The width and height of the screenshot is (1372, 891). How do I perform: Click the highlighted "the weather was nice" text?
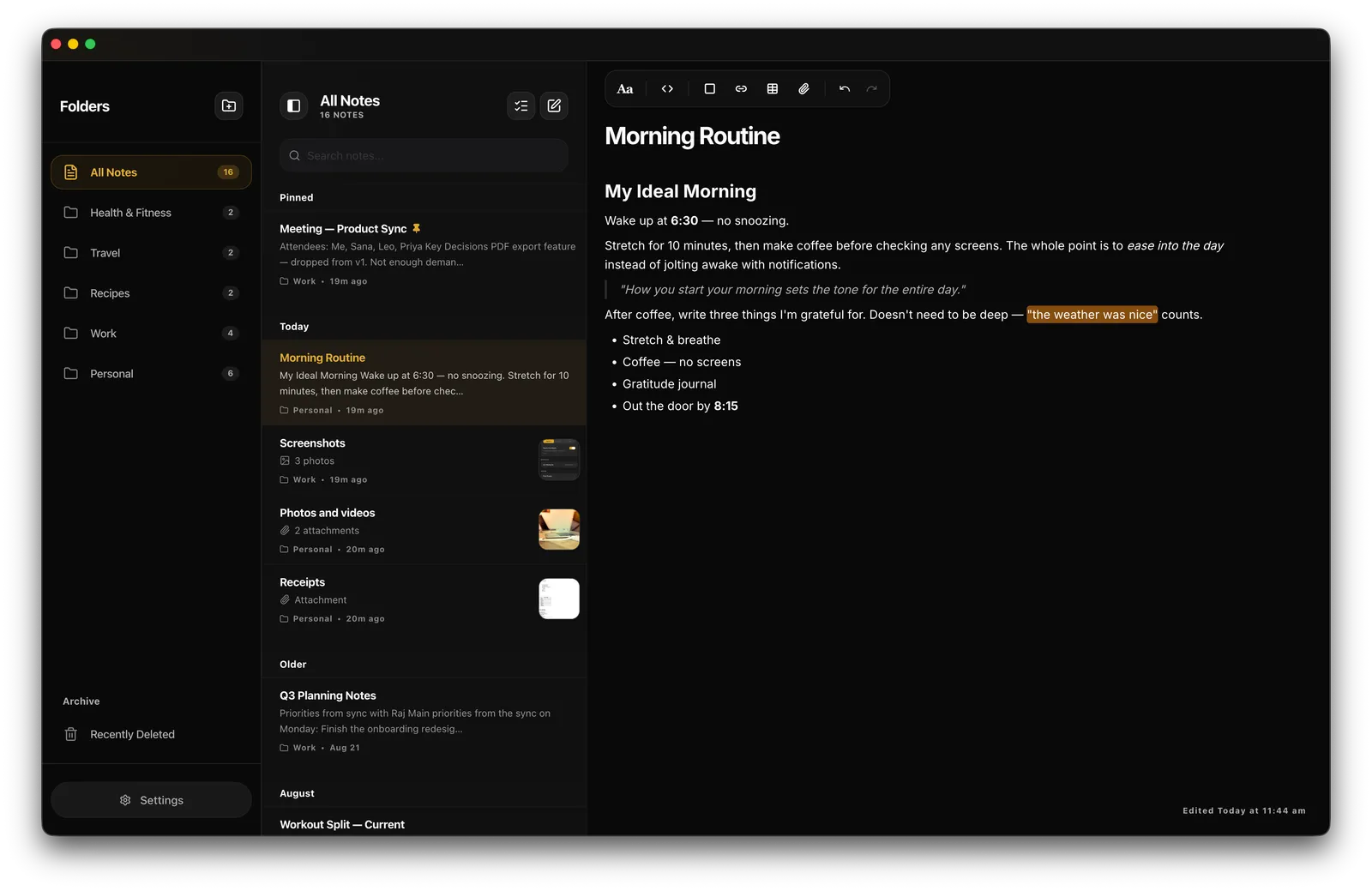point(1092,315)
